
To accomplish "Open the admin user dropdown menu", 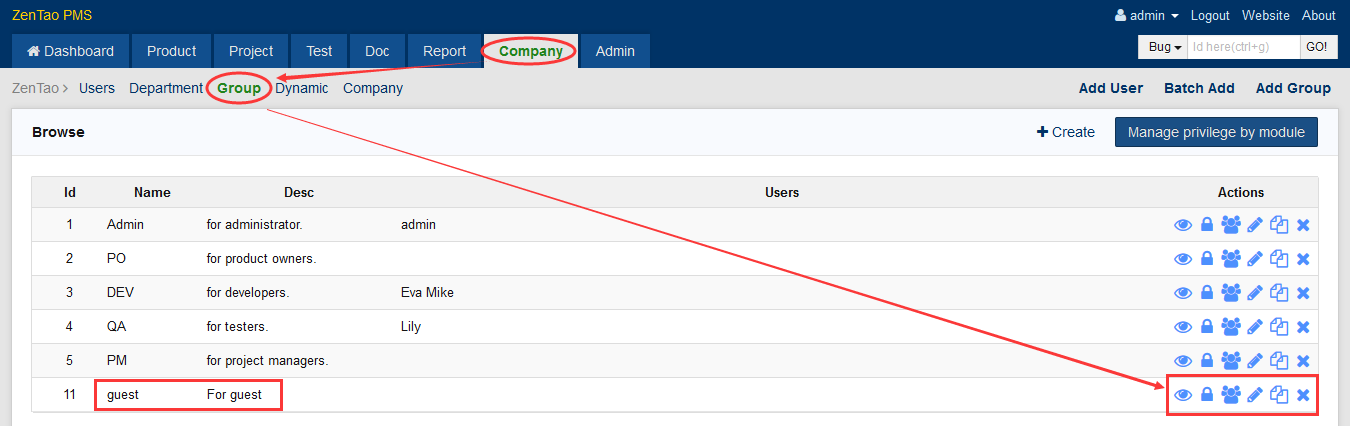I will click(1146, 16).
